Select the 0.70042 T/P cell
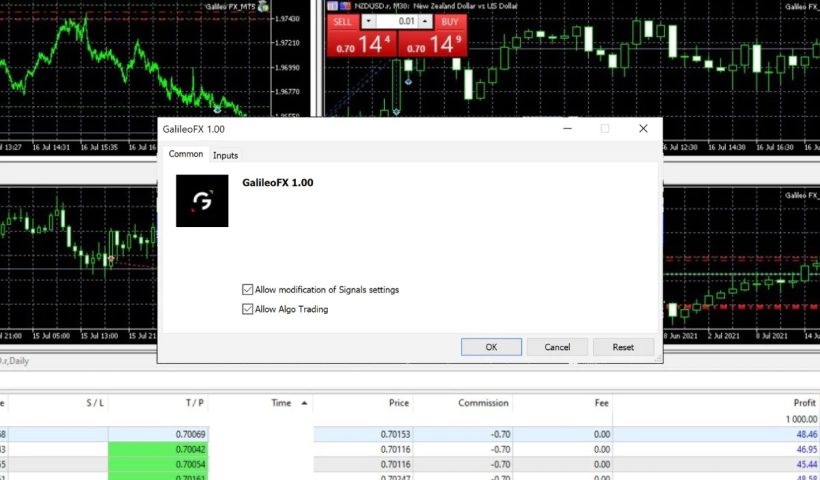Viewport: 820px width, 480px height. (x=158, y=449)
